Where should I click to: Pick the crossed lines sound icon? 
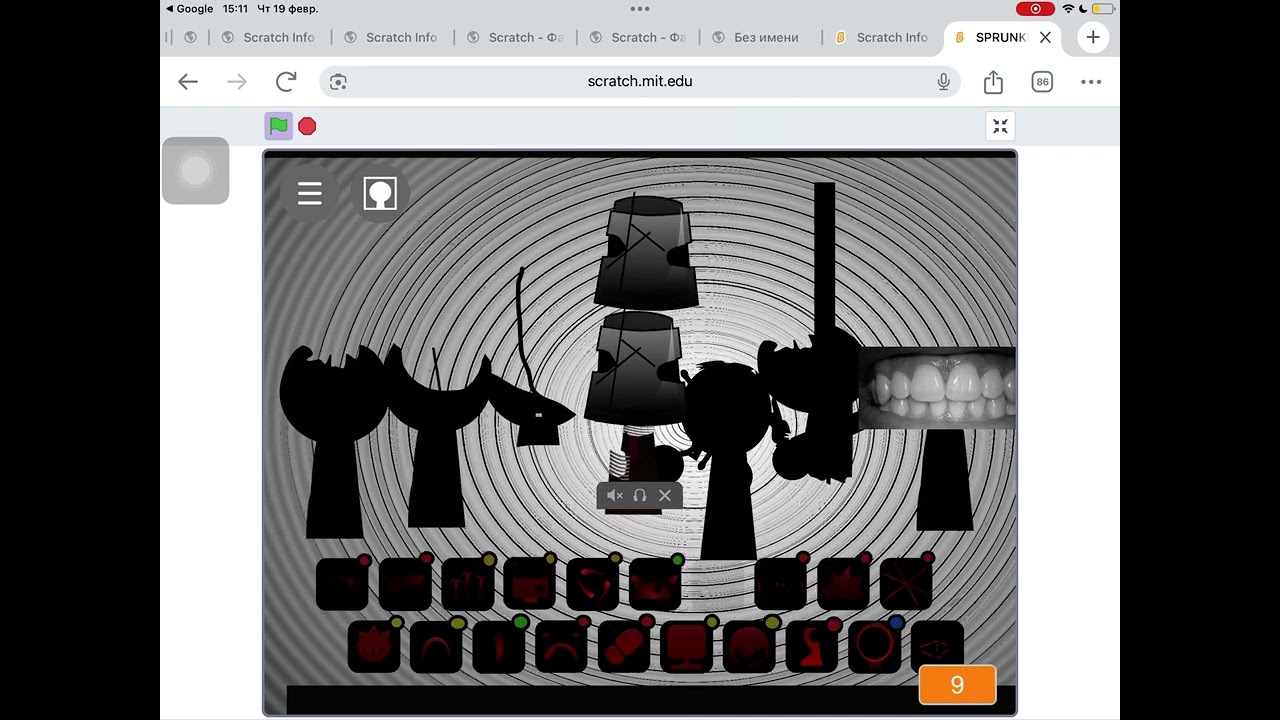tap(906, 584)
